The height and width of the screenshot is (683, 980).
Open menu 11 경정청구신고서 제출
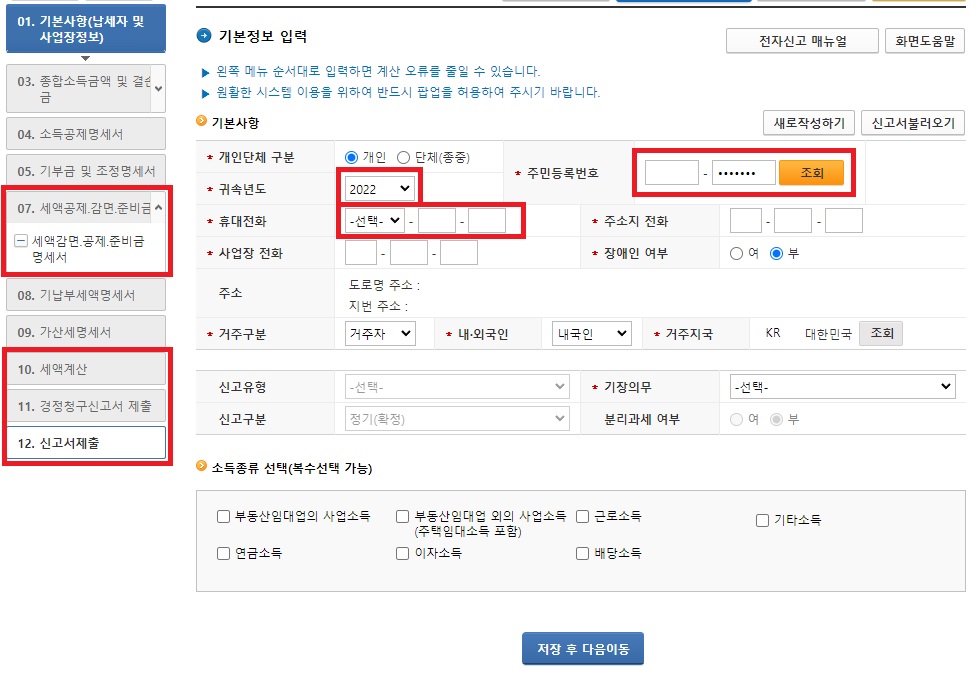[x=86, y=406]
